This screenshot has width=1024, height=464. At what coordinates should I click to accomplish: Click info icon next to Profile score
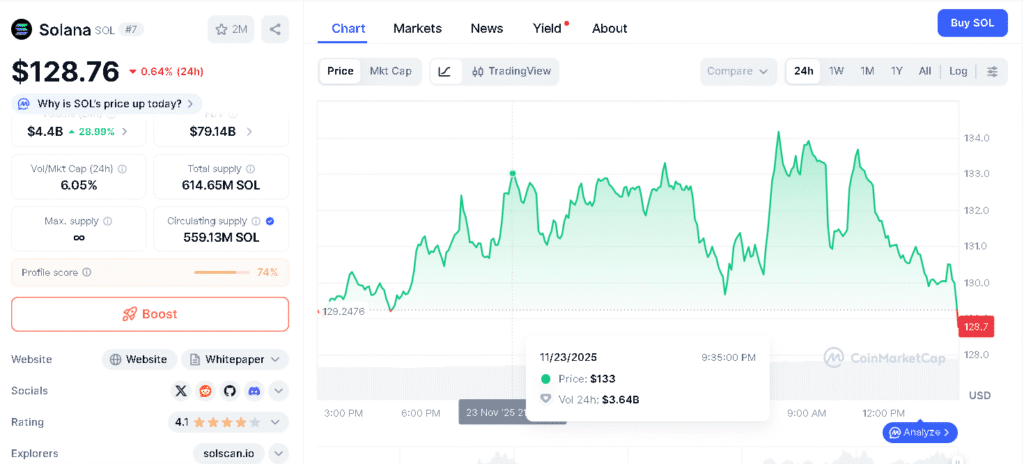tap(87, 272)
